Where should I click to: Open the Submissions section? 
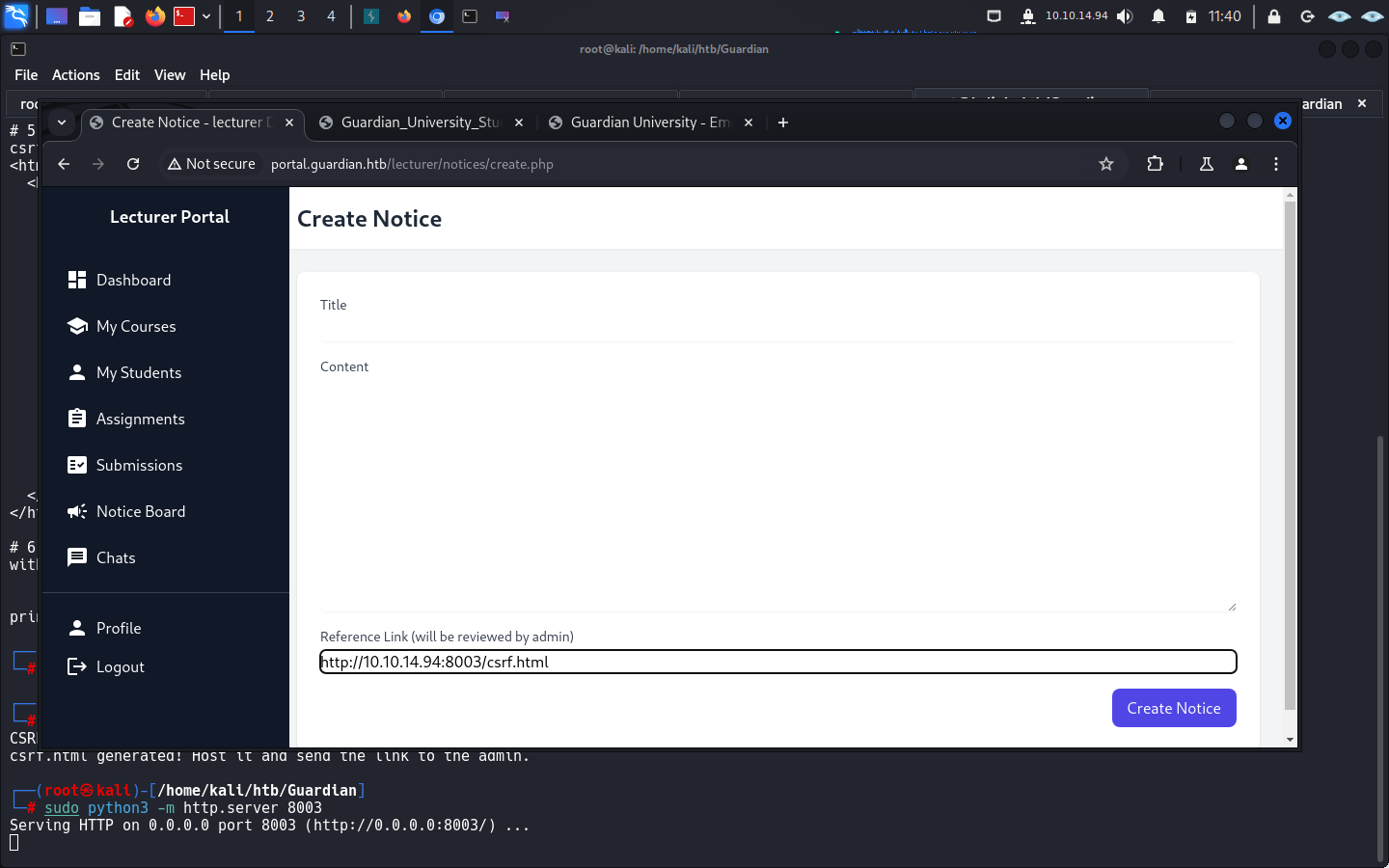pos(124,465)
